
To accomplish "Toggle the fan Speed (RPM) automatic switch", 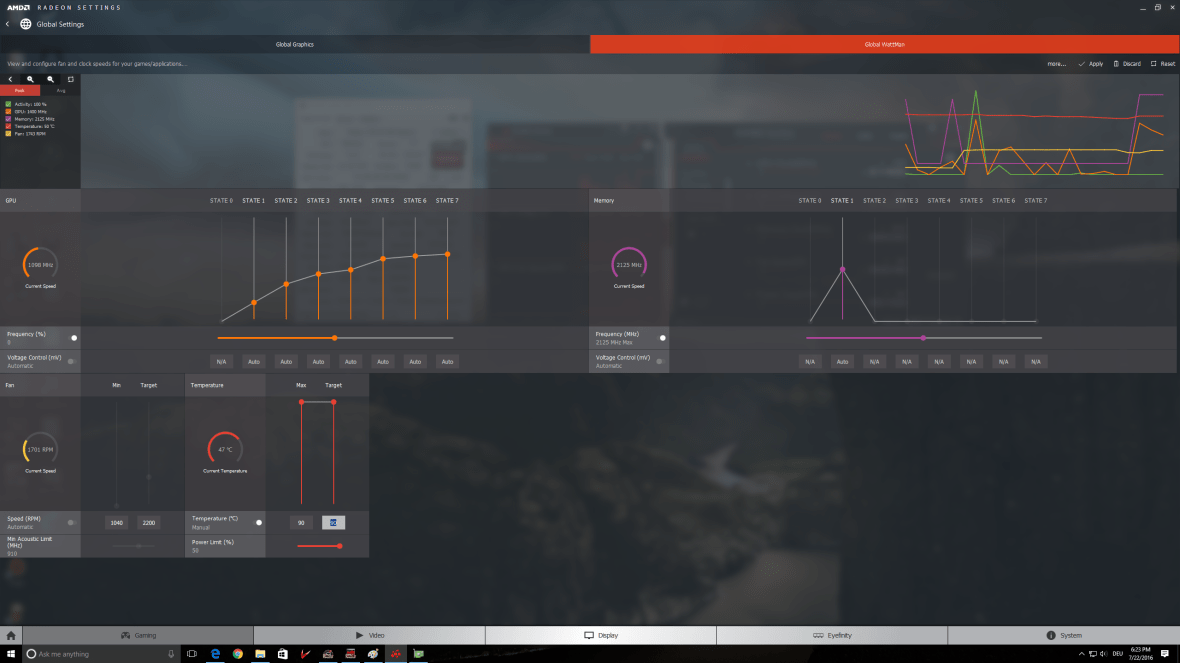I will tap(71, 522).
